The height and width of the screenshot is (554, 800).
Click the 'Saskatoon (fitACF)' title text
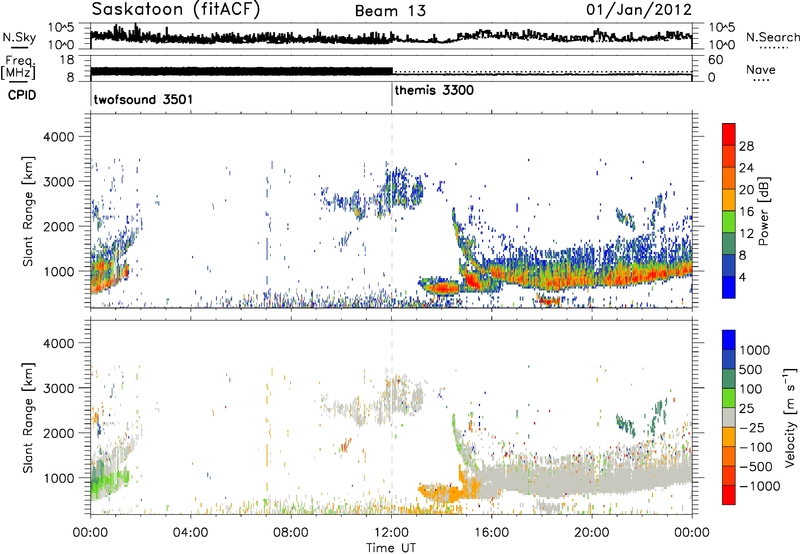(176, 9)
